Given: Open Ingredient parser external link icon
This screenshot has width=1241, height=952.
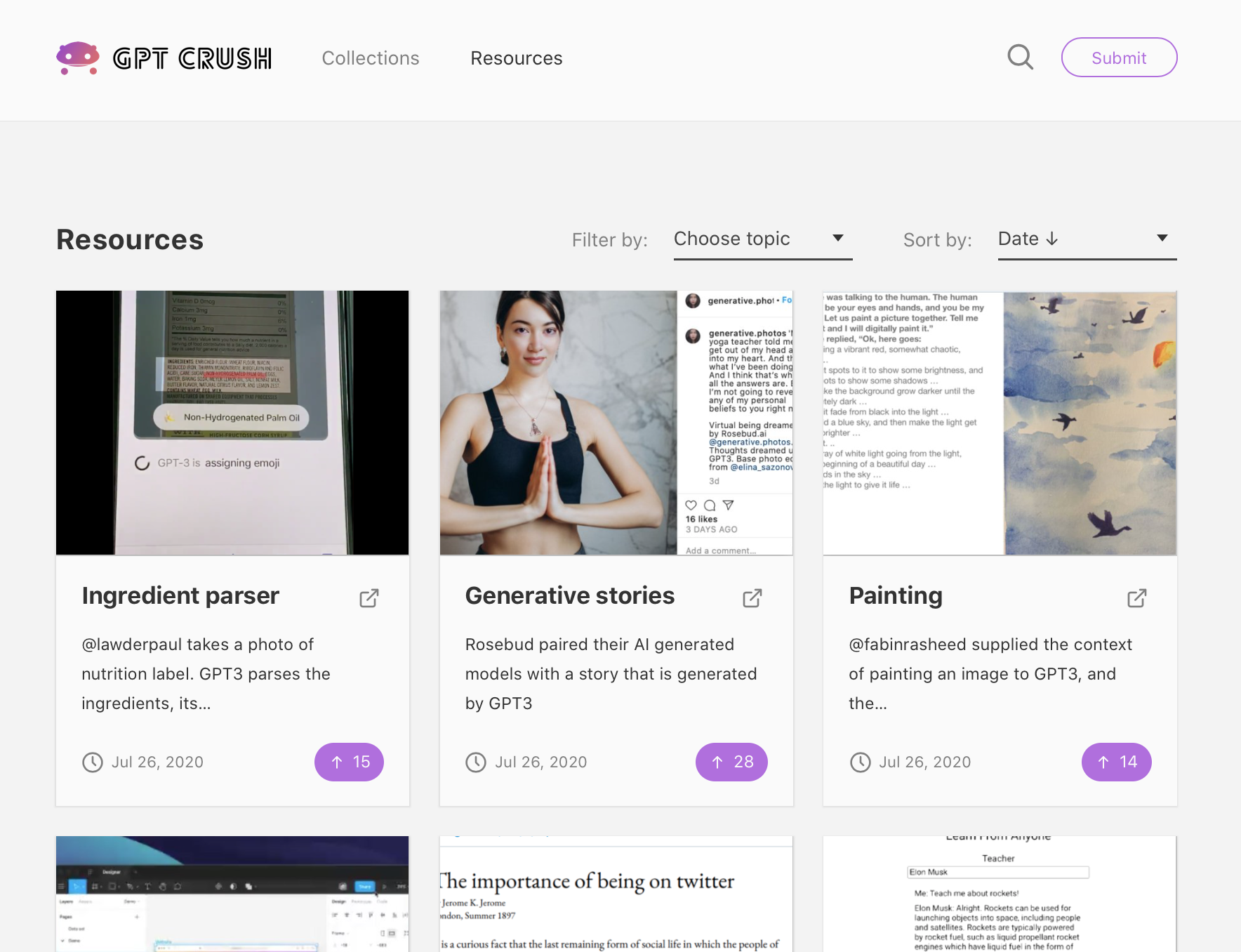Looking at the screenshot, I should pyautogui.click(x=369, y=598).
